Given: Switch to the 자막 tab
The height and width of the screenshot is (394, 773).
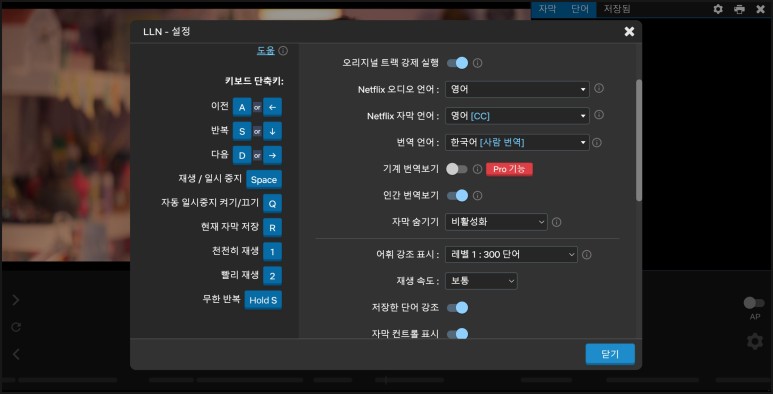Looking at the screenshot, I should pyautogui.click(x=547, y=9).
